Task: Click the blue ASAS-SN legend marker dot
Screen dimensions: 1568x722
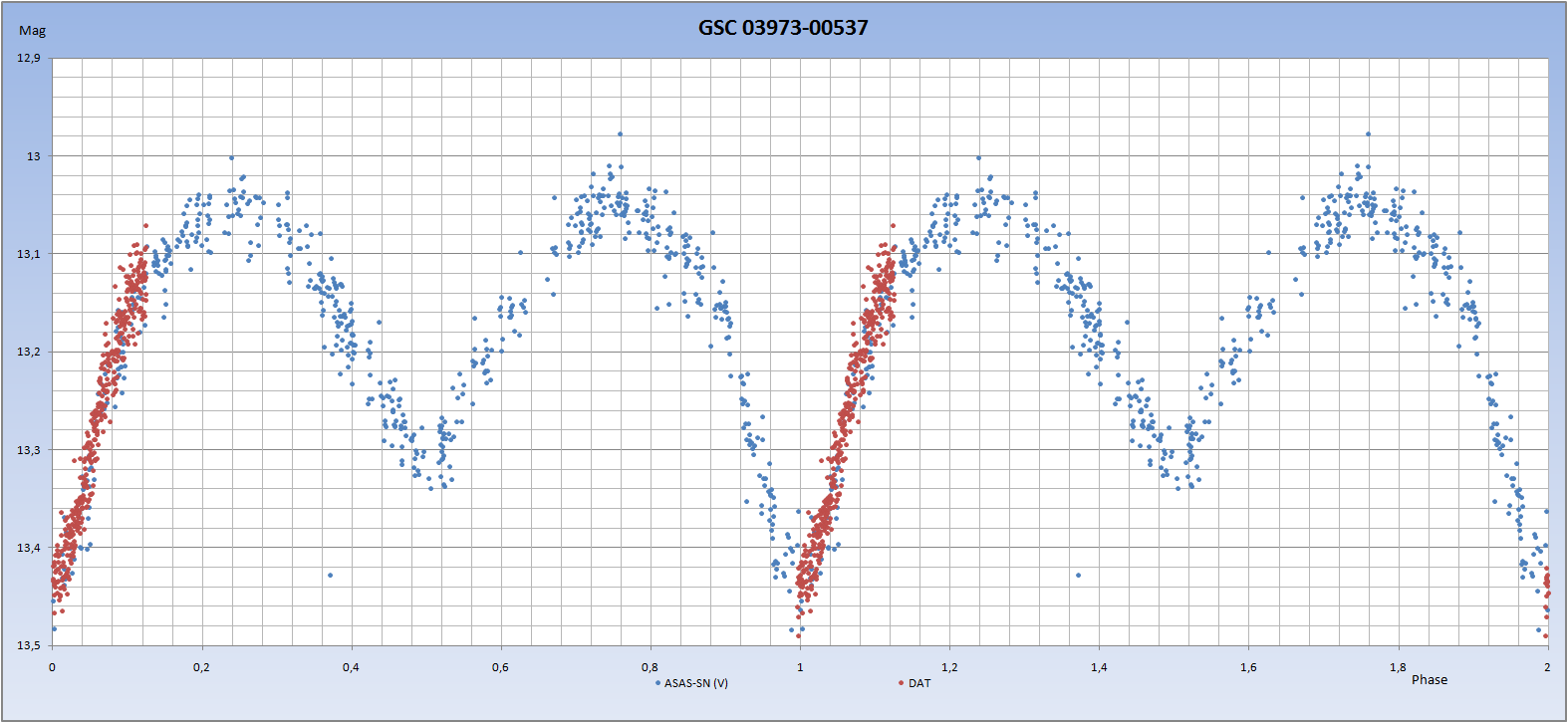Action: tap(657, 683)
